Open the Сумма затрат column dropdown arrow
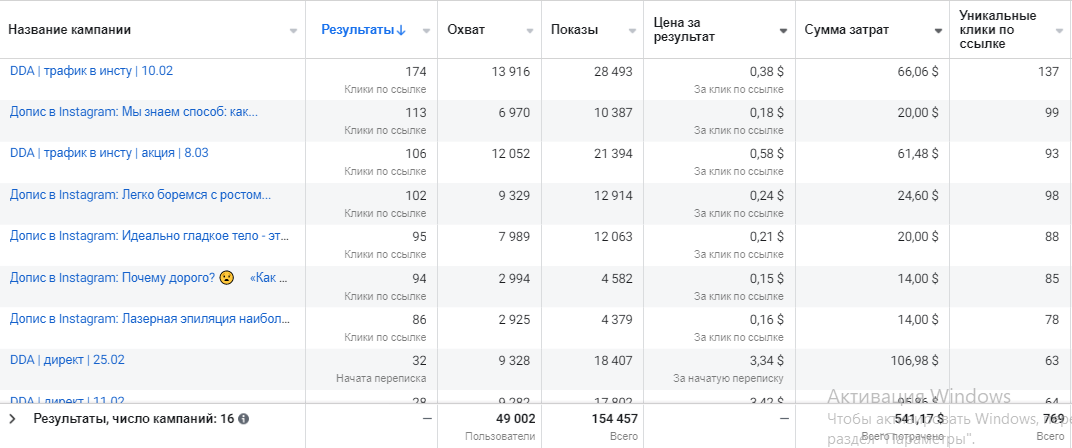Screen dimensions: 1072x448 [938, 31]
